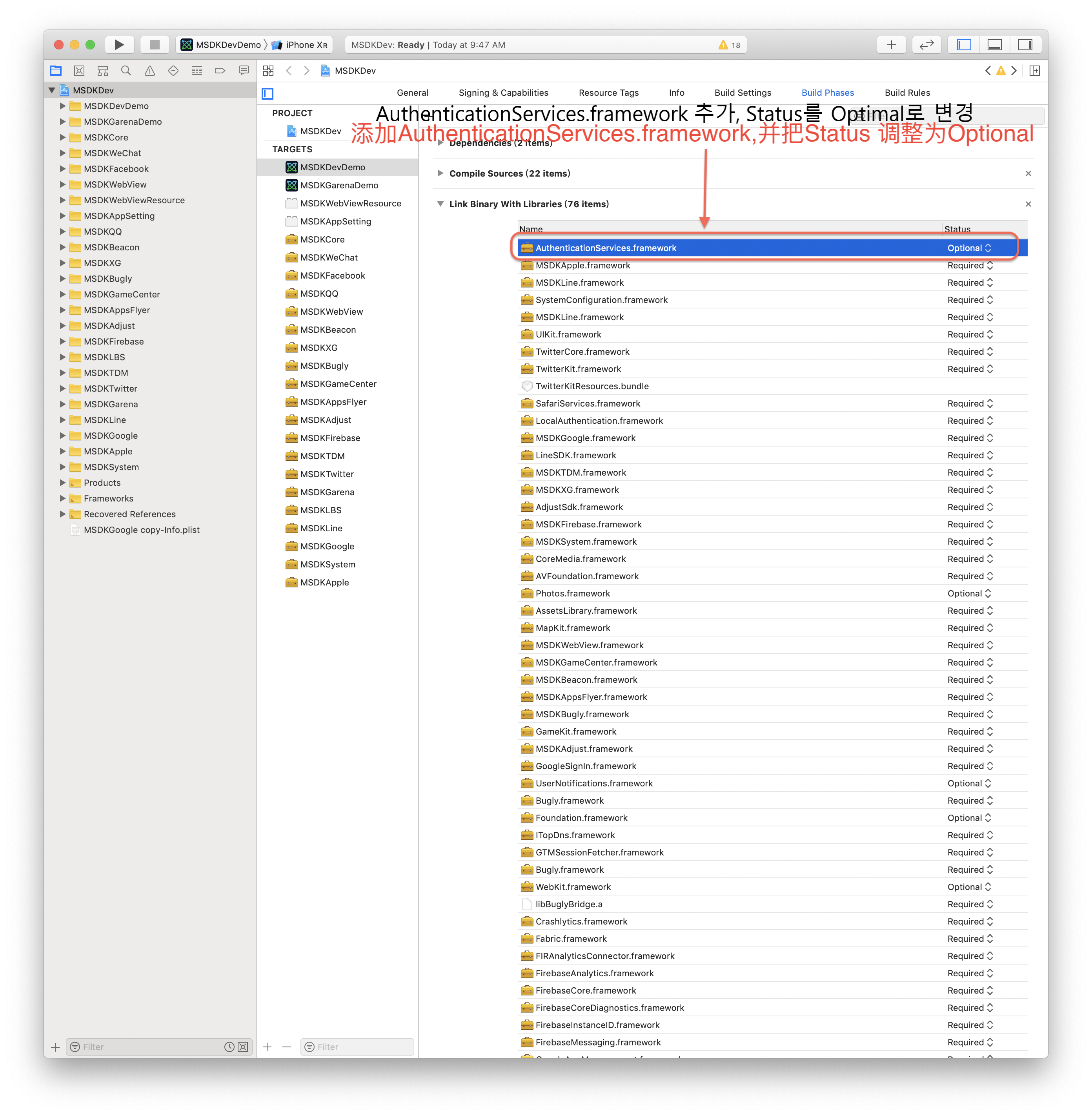Run the project with the Play button
1092x1116 pixels.
pyautogui.click(x=119, y=45)
